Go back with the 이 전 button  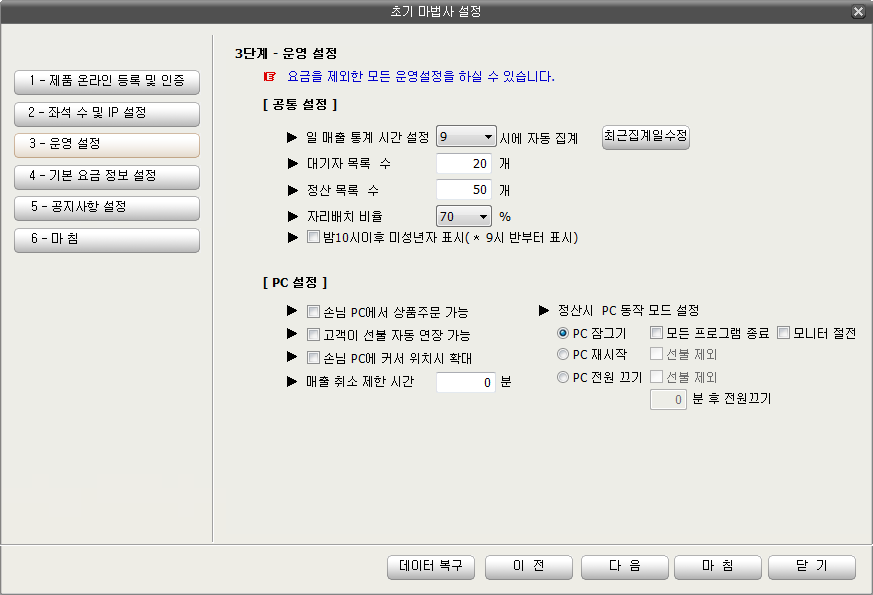coord(529,567)
